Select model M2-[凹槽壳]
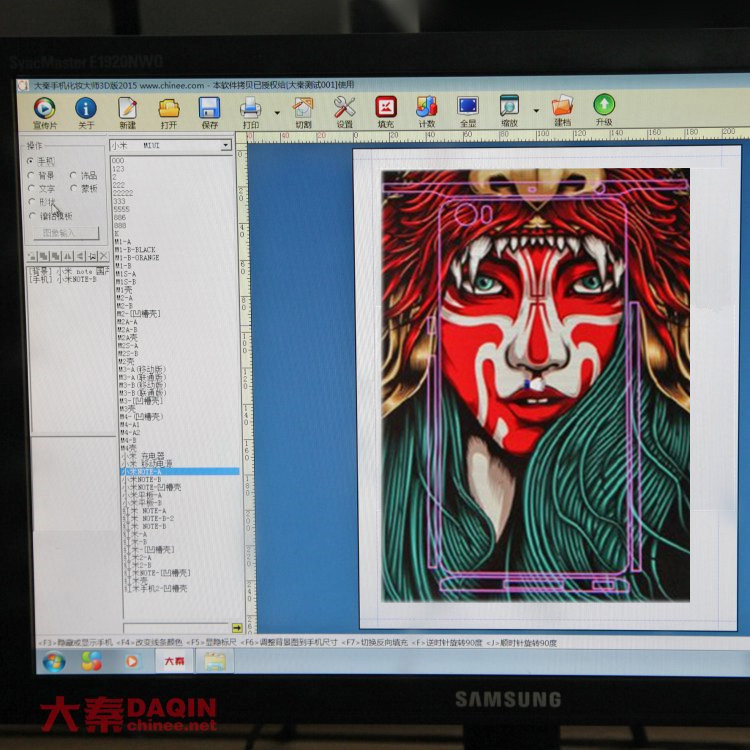 coord(139,313)
